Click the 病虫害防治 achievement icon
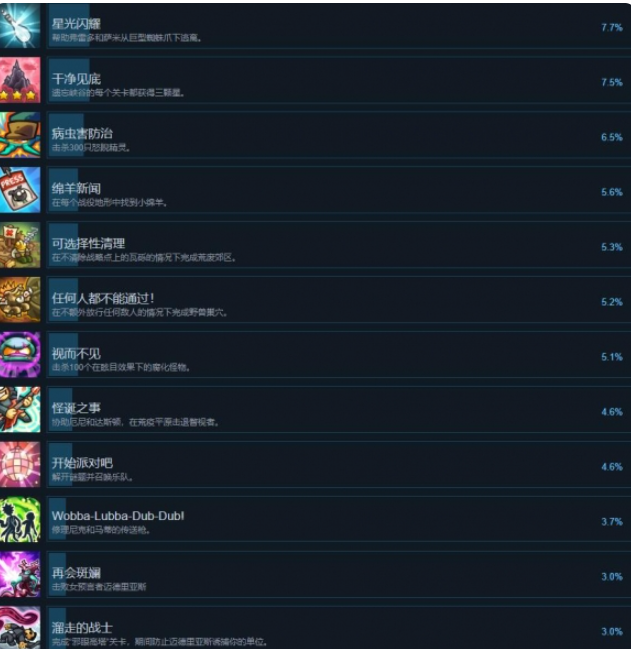Viewport: 631px width, 649px height. pos(20,135)
